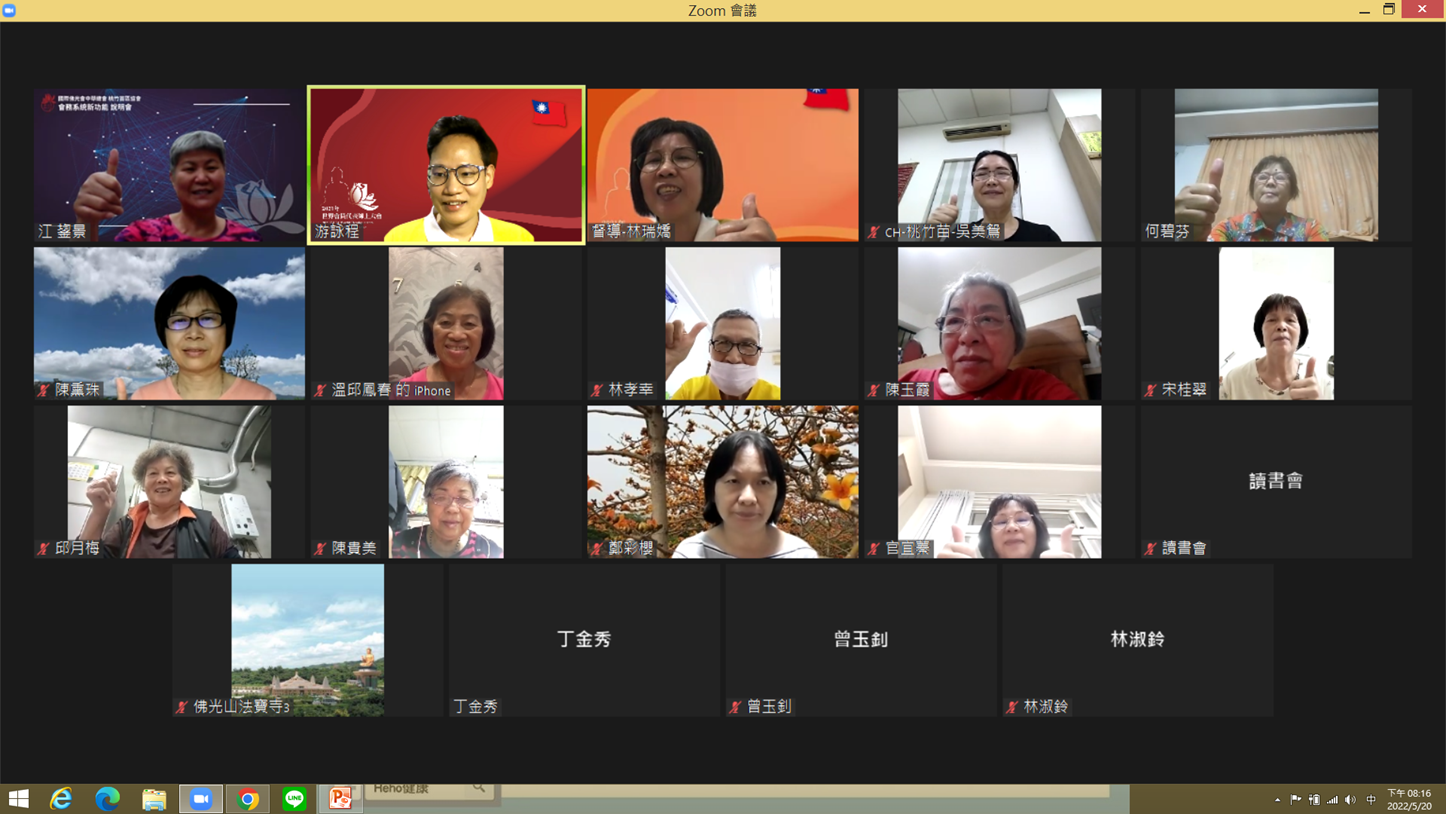The image size is (1446, 814).
Task: Open Internet Explorer from the taskbar
Action: point(61,798)
